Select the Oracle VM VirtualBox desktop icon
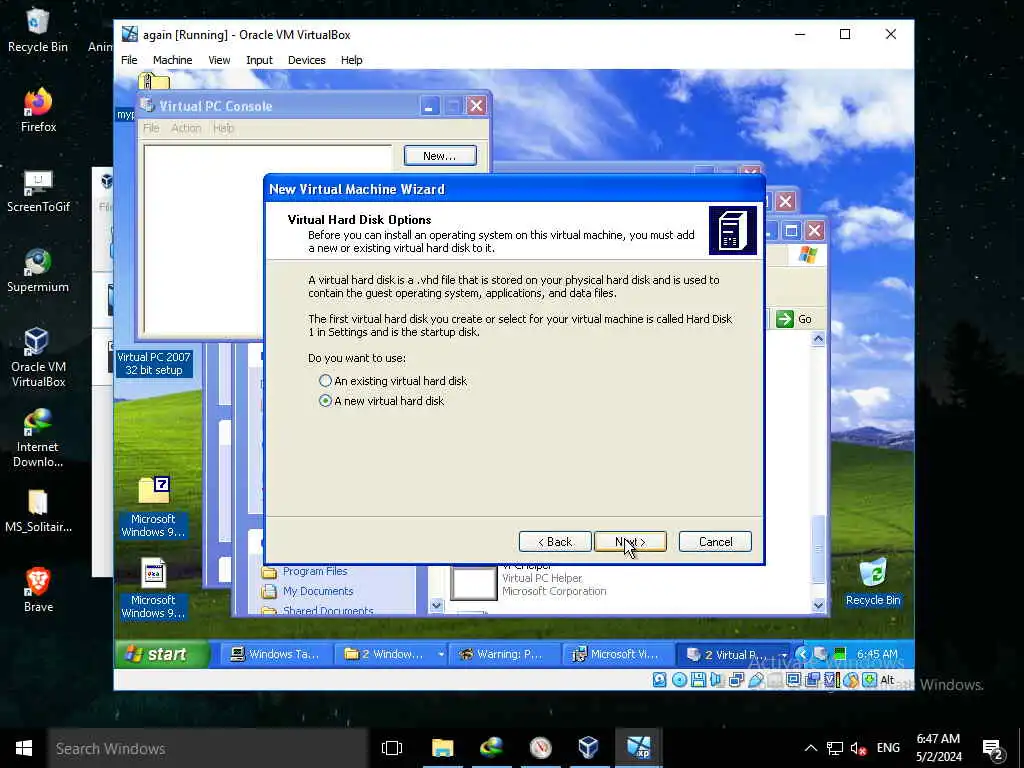The width and height of the screenshot is (1024, 768). [38, 357]
